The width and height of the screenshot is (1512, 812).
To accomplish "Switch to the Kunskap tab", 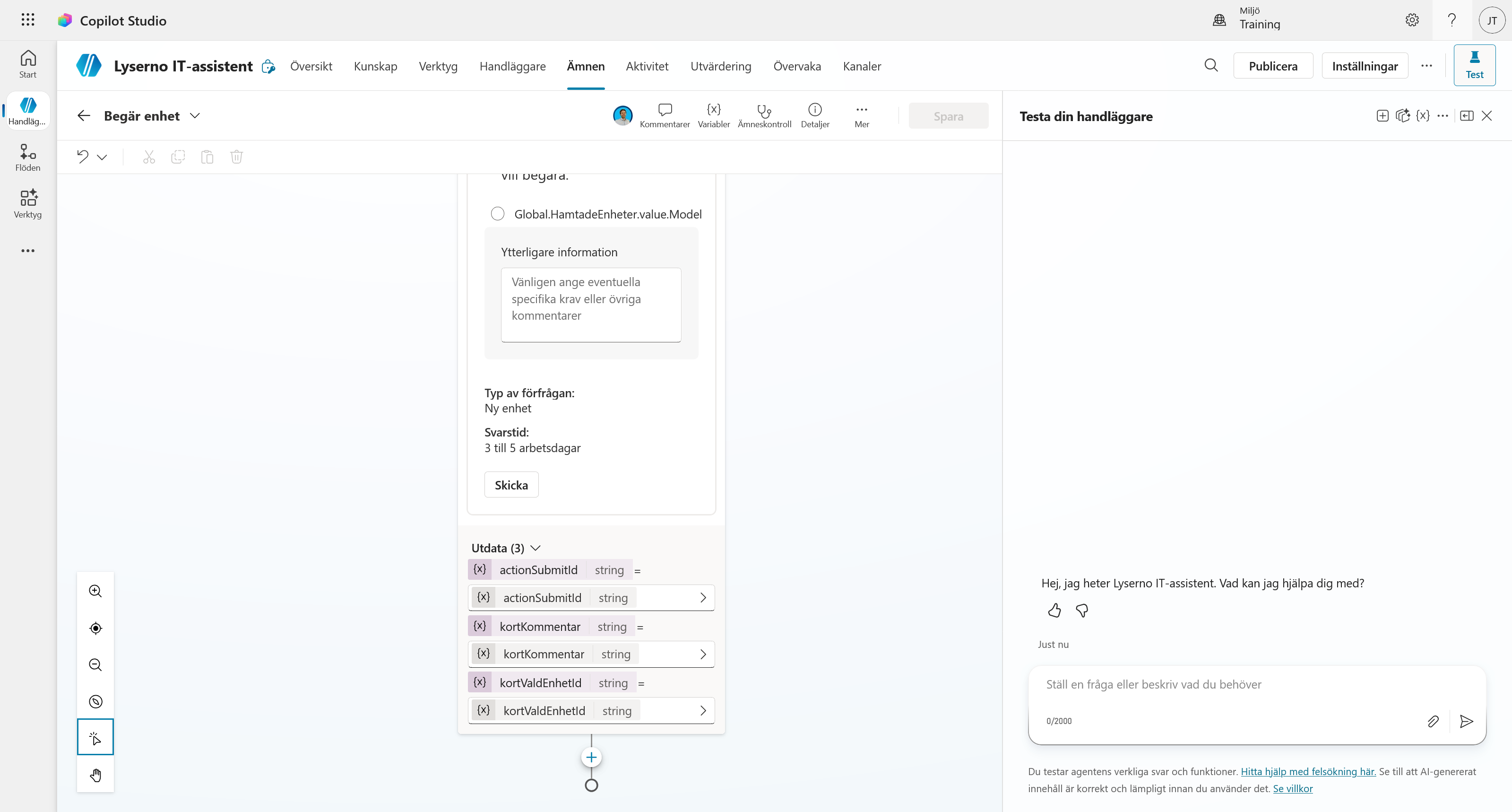I will (376, 66).
